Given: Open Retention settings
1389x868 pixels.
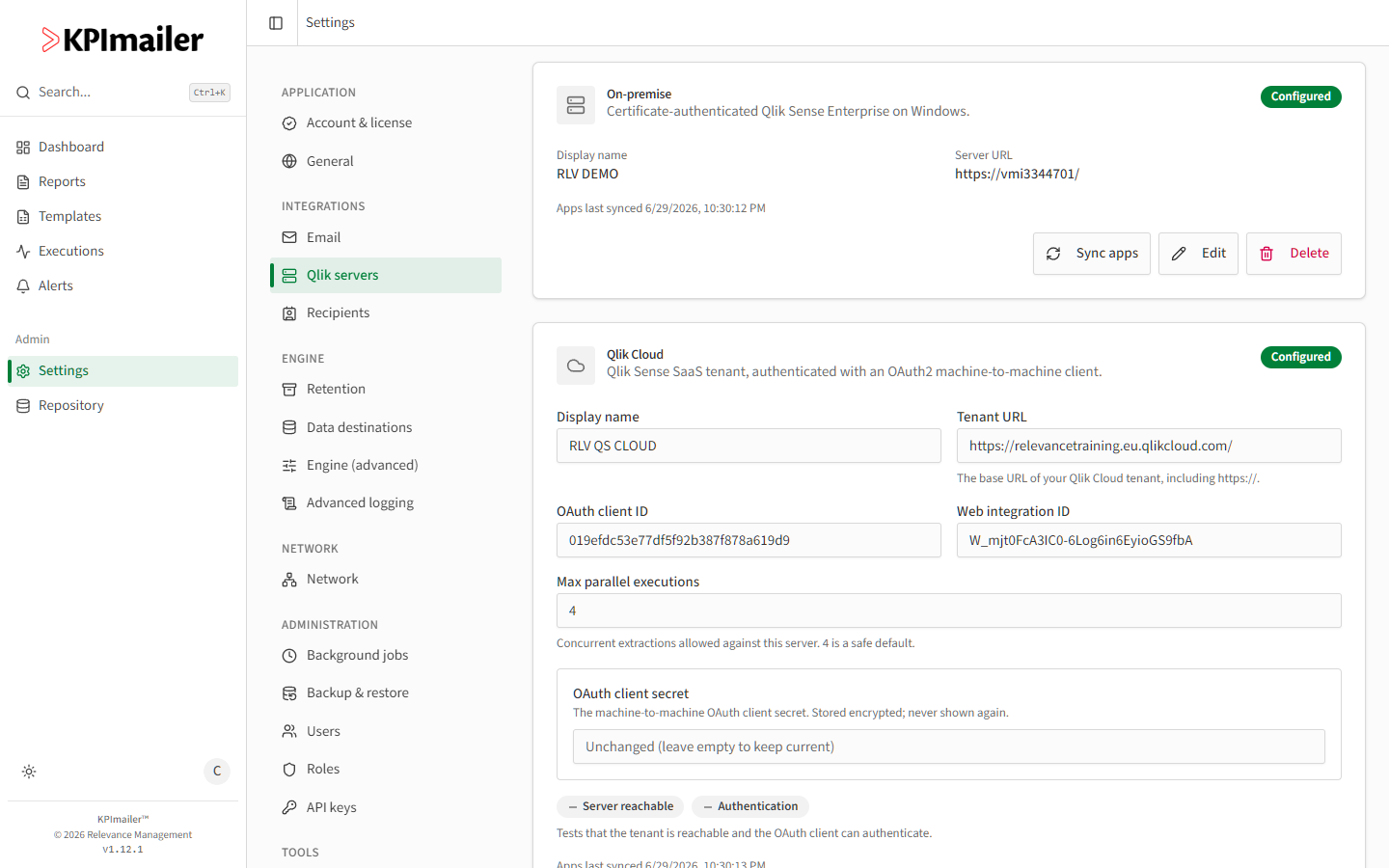Looking at the screenshot, I should tap(386, 390).
